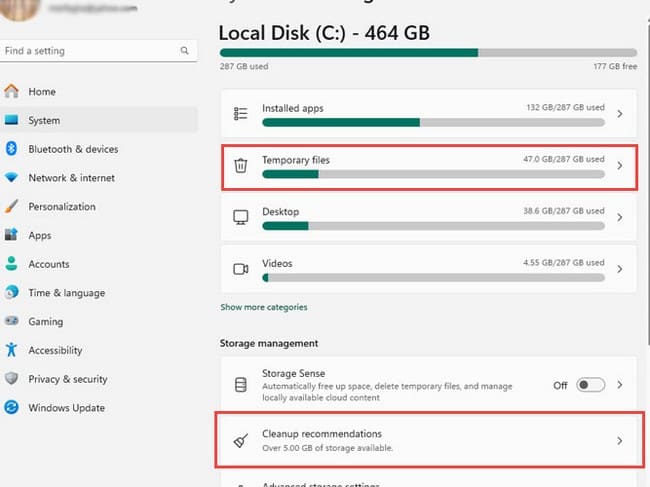The height and width of the screenshot is (487, 650).
Task: Expand Installed apps with its chevron
Action: coord(620,114)
